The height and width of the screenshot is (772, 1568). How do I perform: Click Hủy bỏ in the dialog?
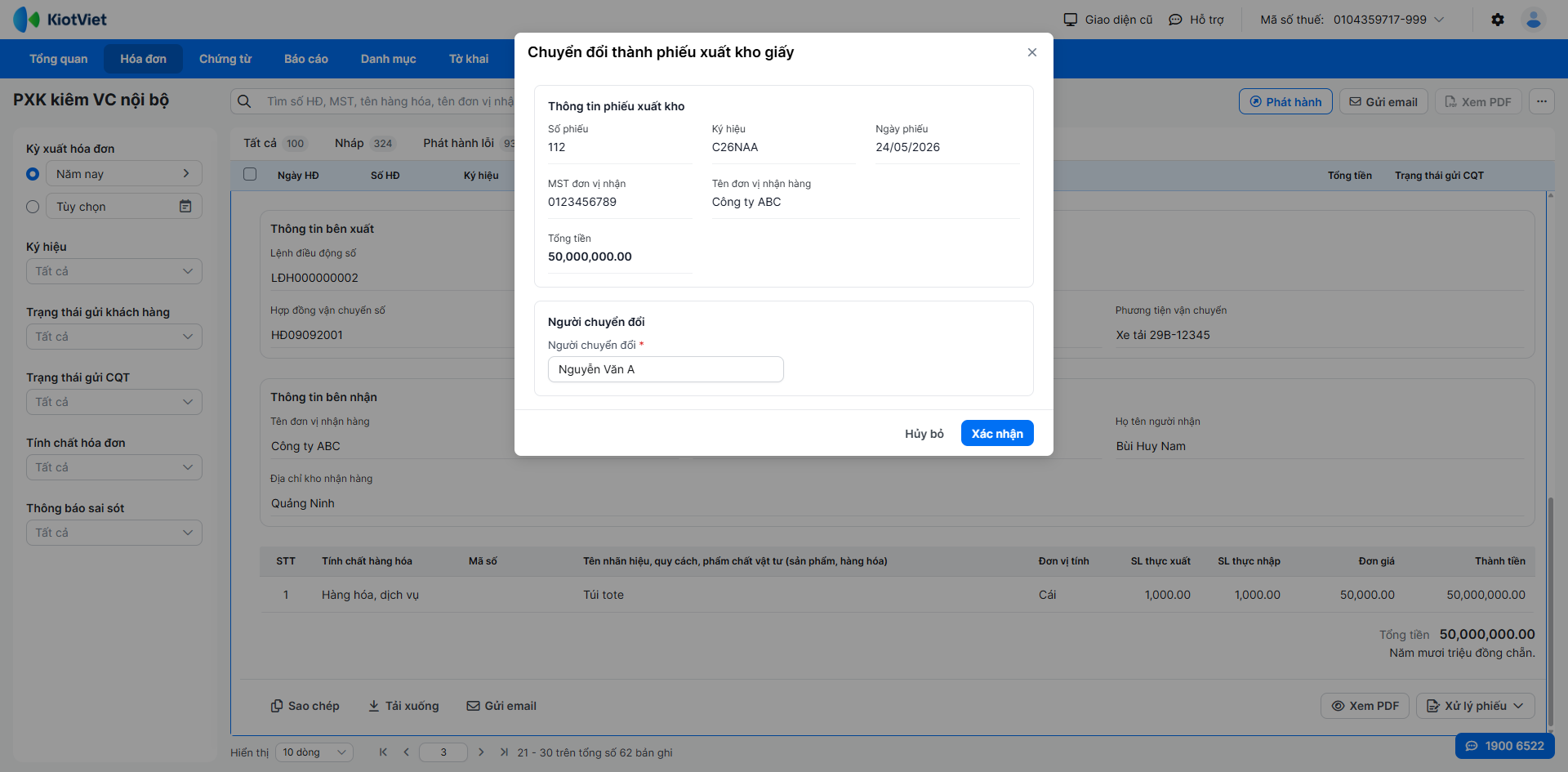pos(924,433)
